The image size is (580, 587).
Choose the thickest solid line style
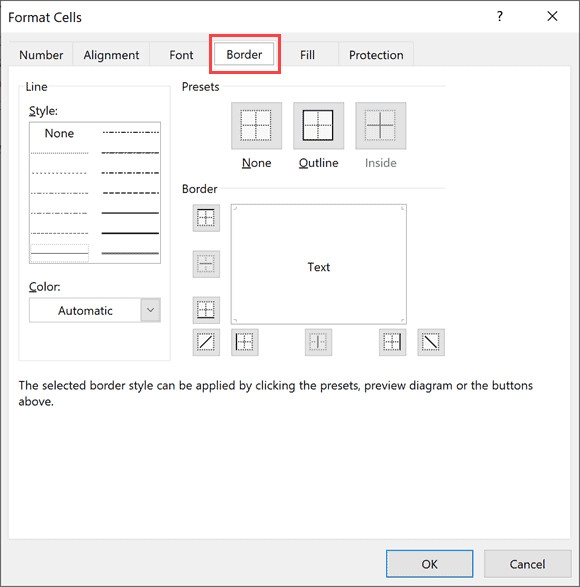(x=130, y=233)
